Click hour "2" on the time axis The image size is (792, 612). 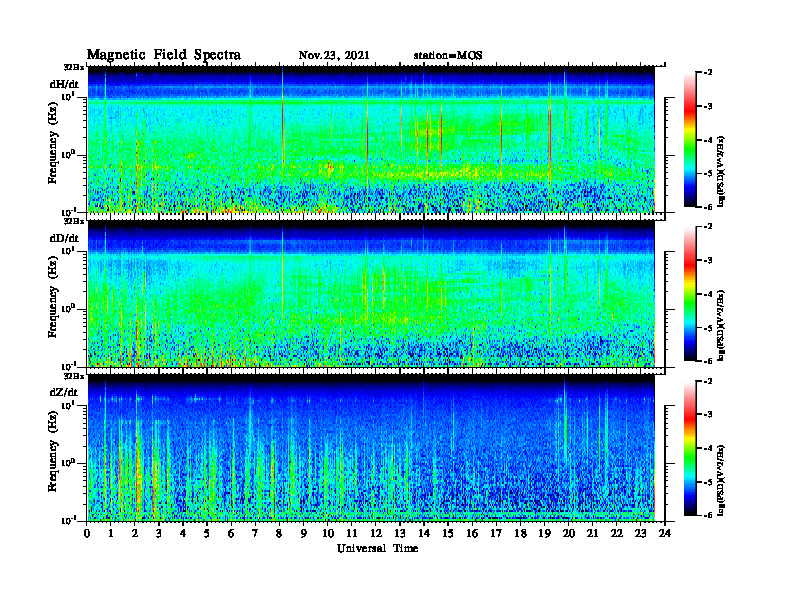pyautogui.click(x=134, y=534)
